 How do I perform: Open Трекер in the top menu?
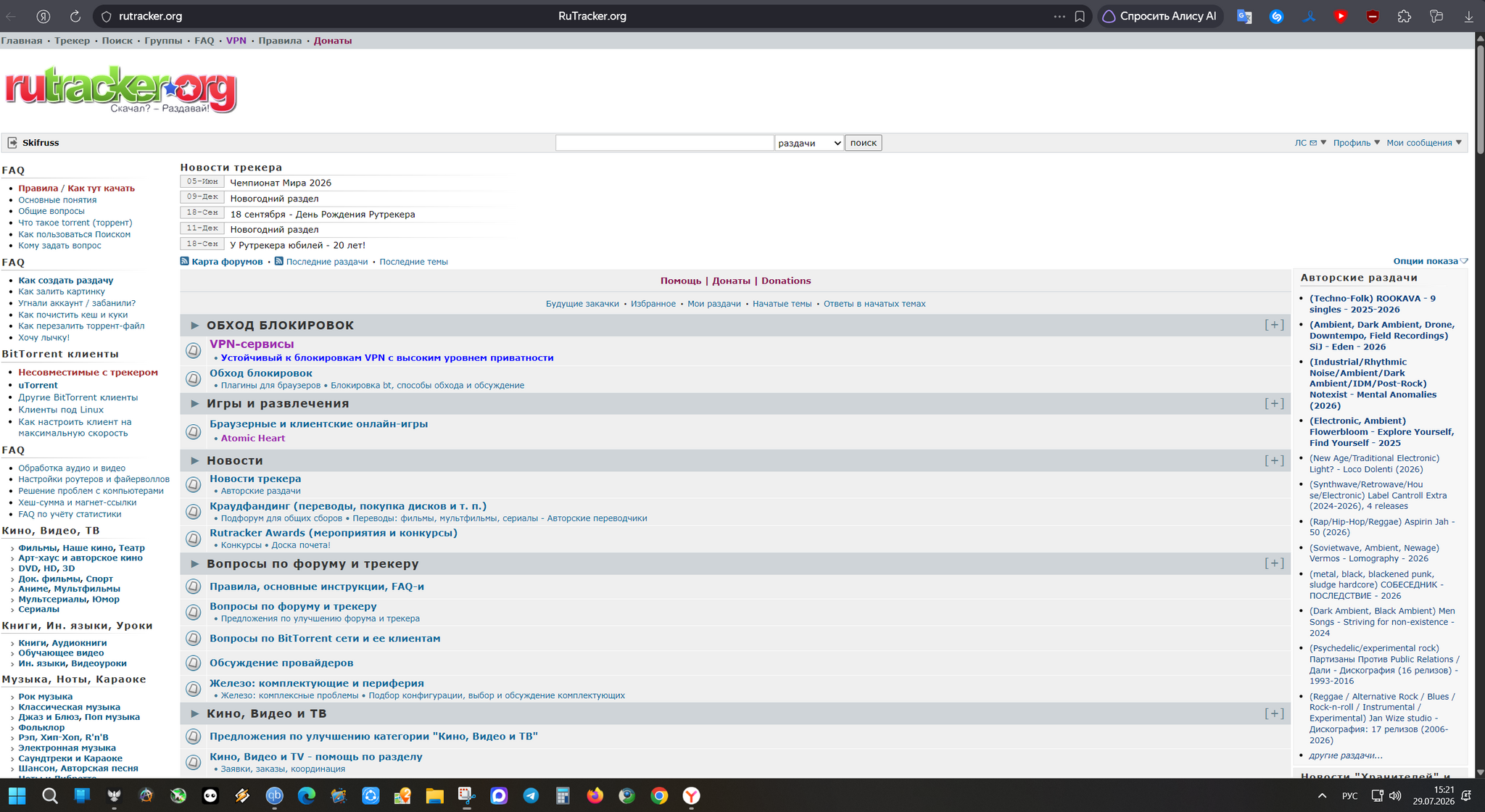click(73, 41)
